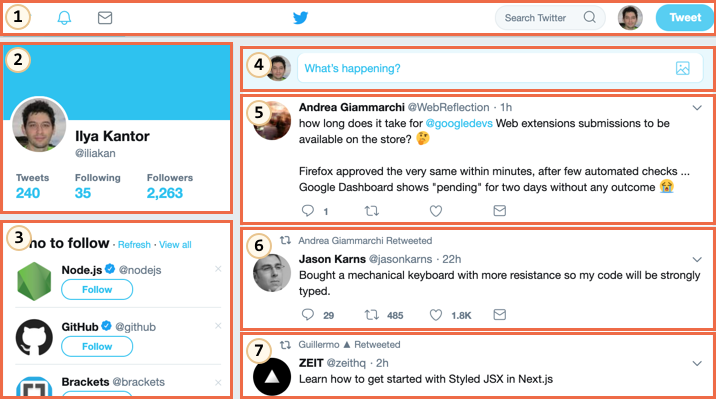Open chevron menu on Jason Karns' tweet
This screenshot has width=716, height=399.
point(697,260)
